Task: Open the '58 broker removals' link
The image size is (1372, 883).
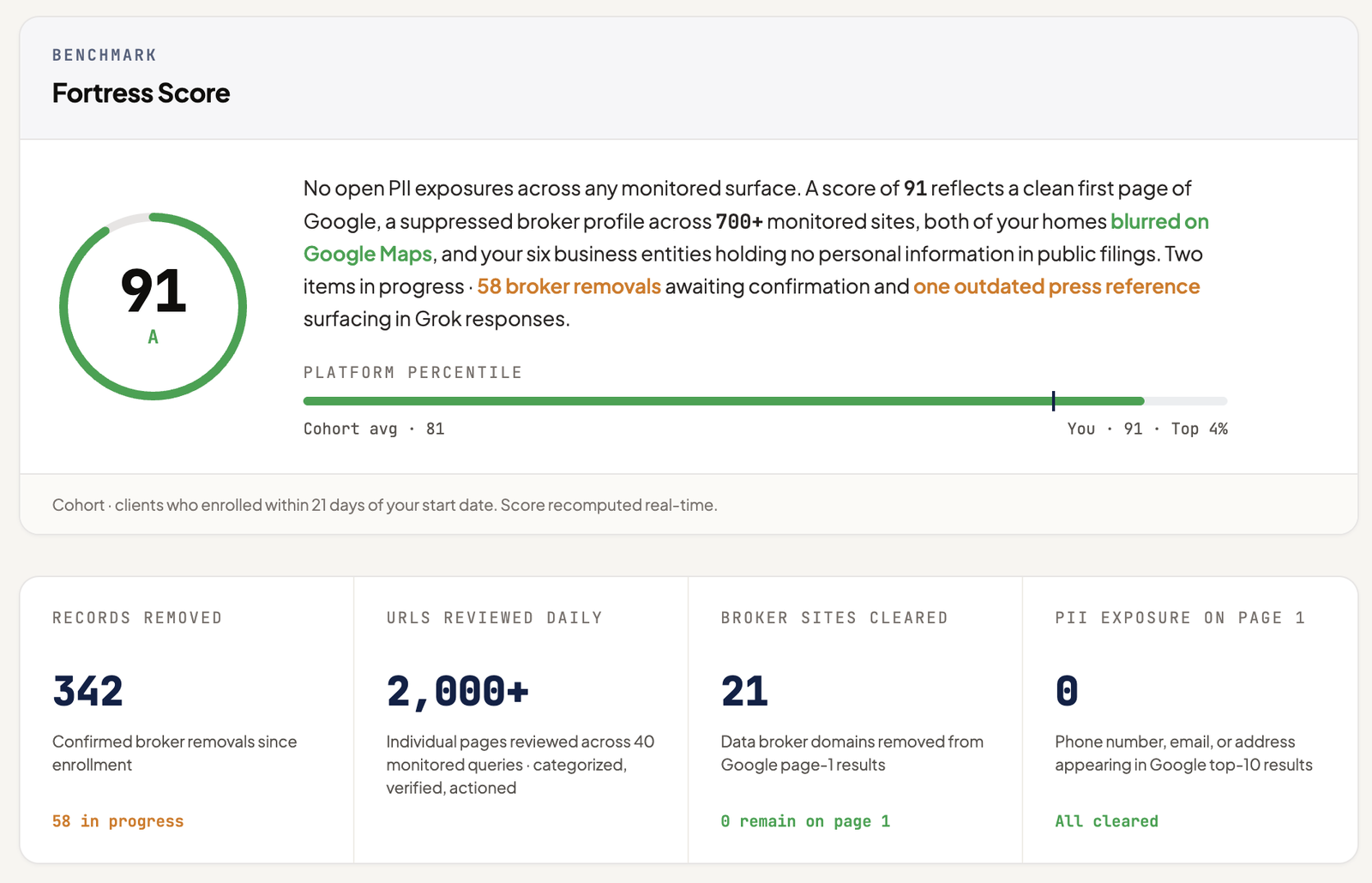Action: pyautogui.click(x=569, y=286)
